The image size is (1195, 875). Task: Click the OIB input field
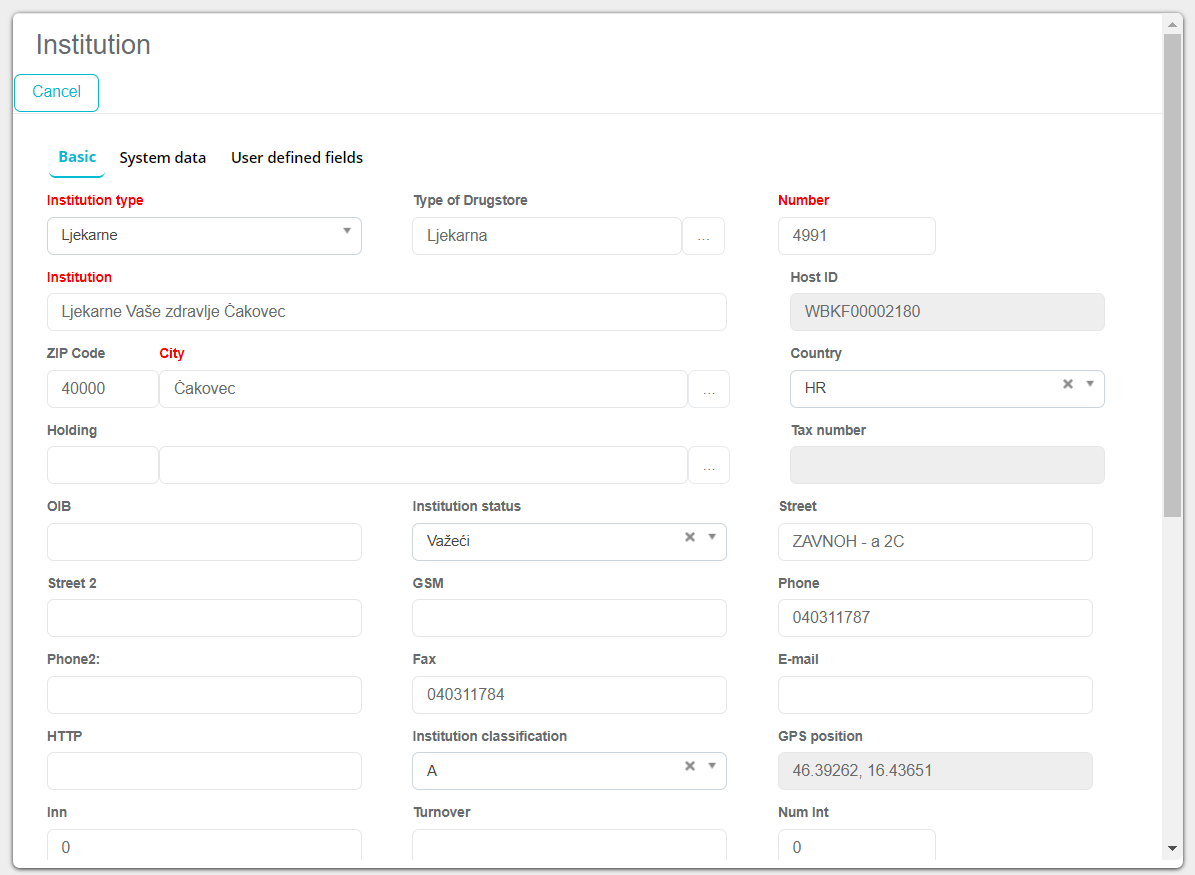click(204, 542)
